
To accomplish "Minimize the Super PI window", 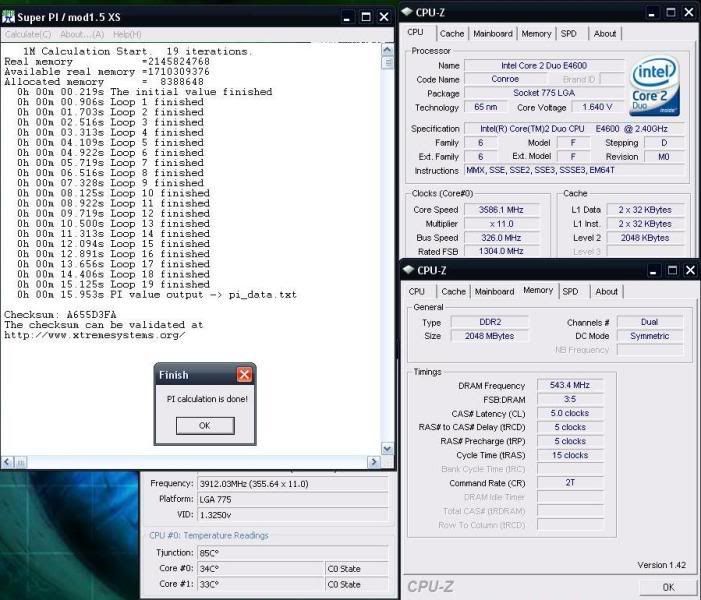I will click(x=345, y=17).
